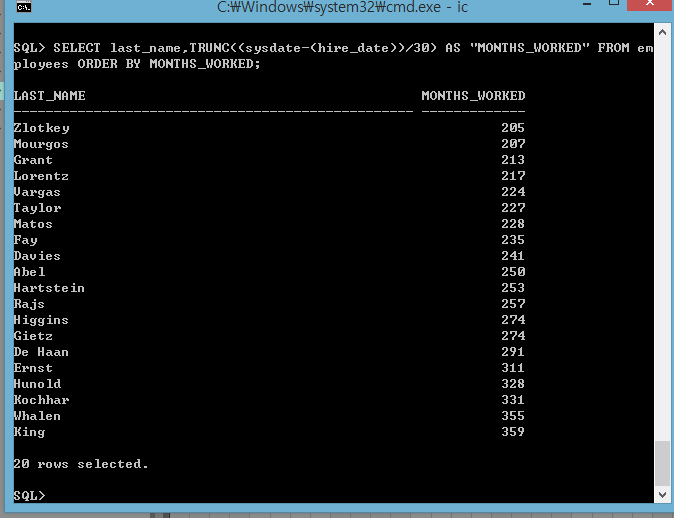Click the value 205 for Zlotkey
Screen dimensions: 674x518
[513, 128]
